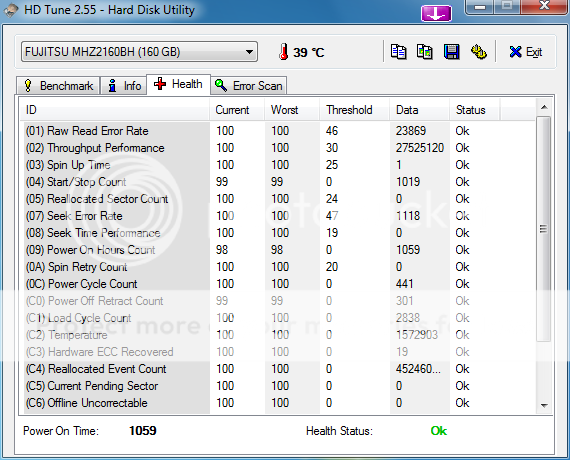
Task: Click data value 1118
Action: (x=408, y=216)
